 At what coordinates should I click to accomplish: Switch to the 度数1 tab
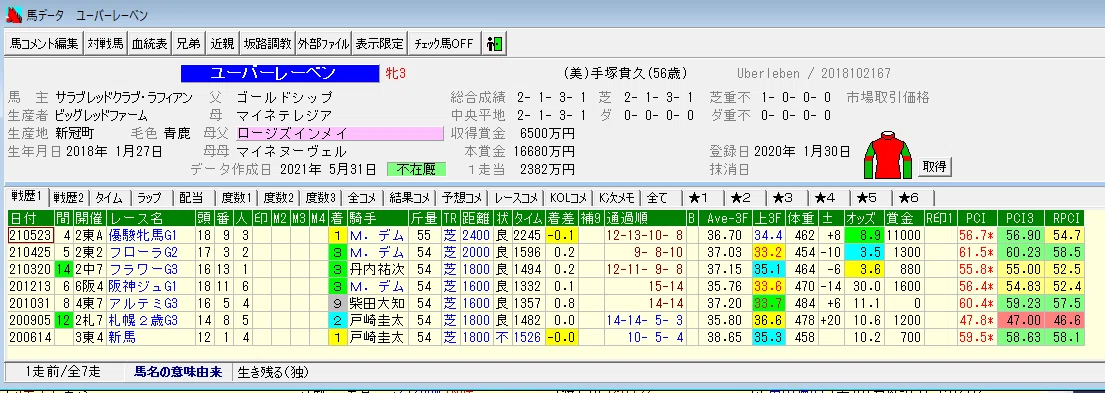click(x=236, y=198)
